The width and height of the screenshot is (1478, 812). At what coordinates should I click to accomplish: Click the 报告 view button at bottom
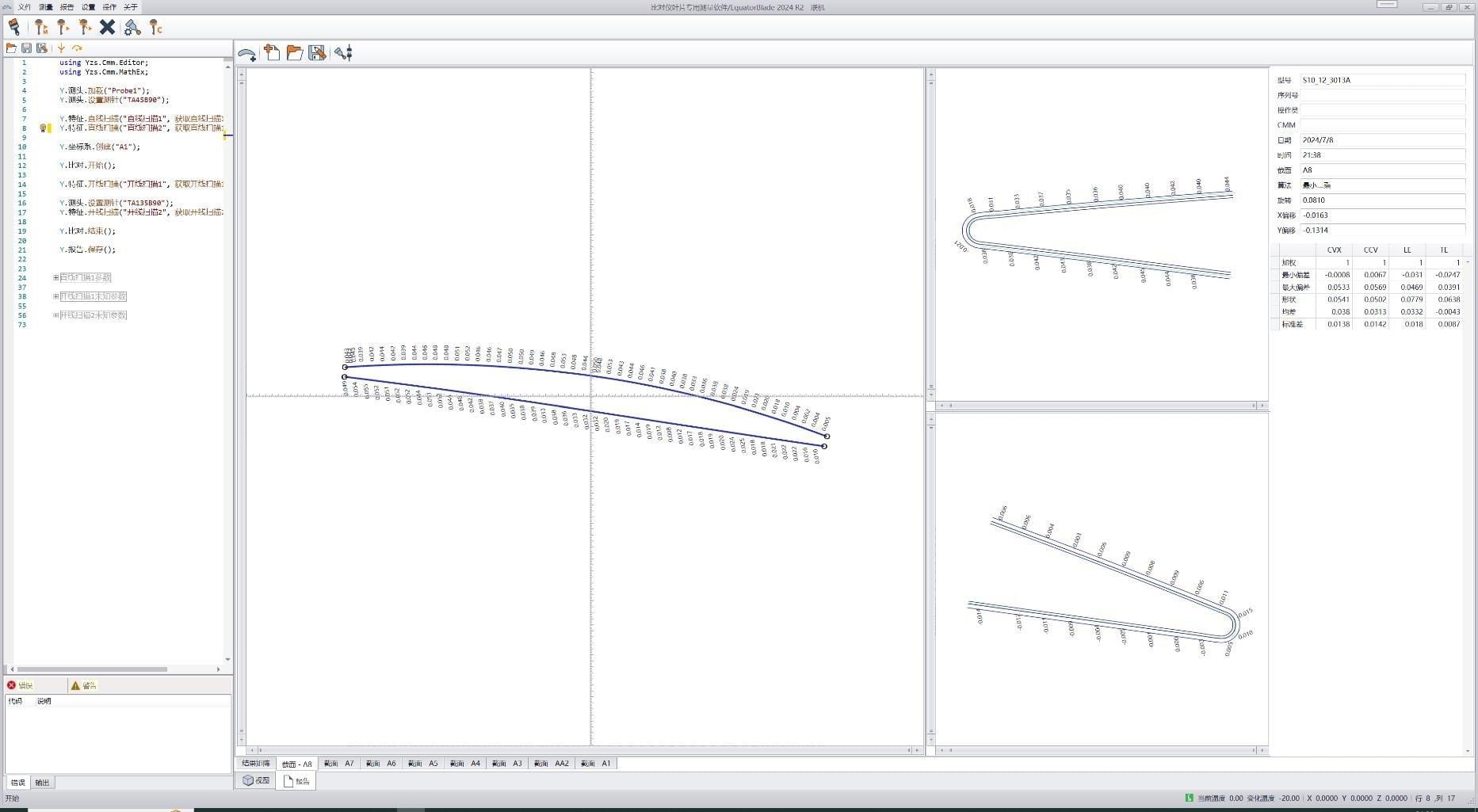(x=296, y=781)
